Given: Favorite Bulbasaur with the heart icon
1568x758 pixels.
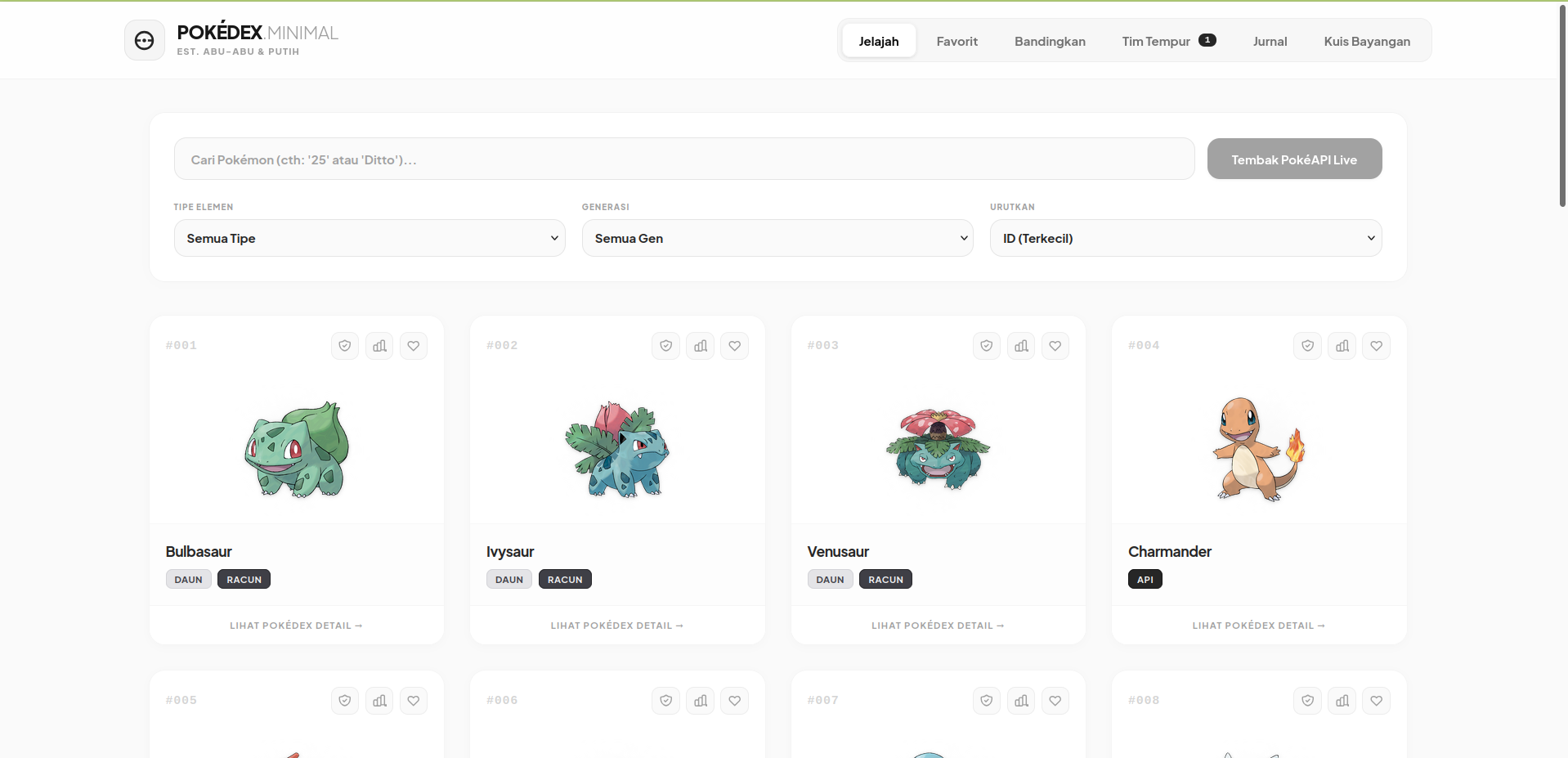Looking at the screenshot, I should (x=414, y=346).
